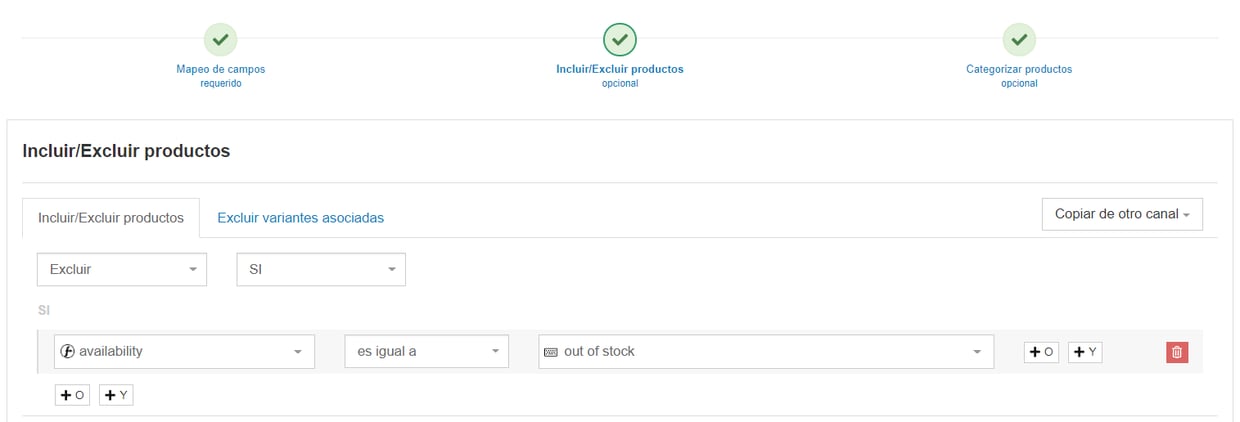Screen dimensions: 1240x422
Task: Add an O condition on the rule row
Action: tap(1041, 352)
